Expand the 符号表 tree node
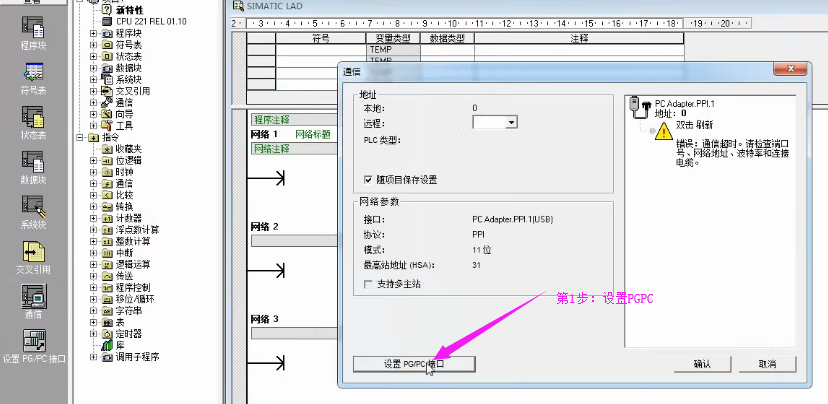The image size is (828, 404). [93, 45]
